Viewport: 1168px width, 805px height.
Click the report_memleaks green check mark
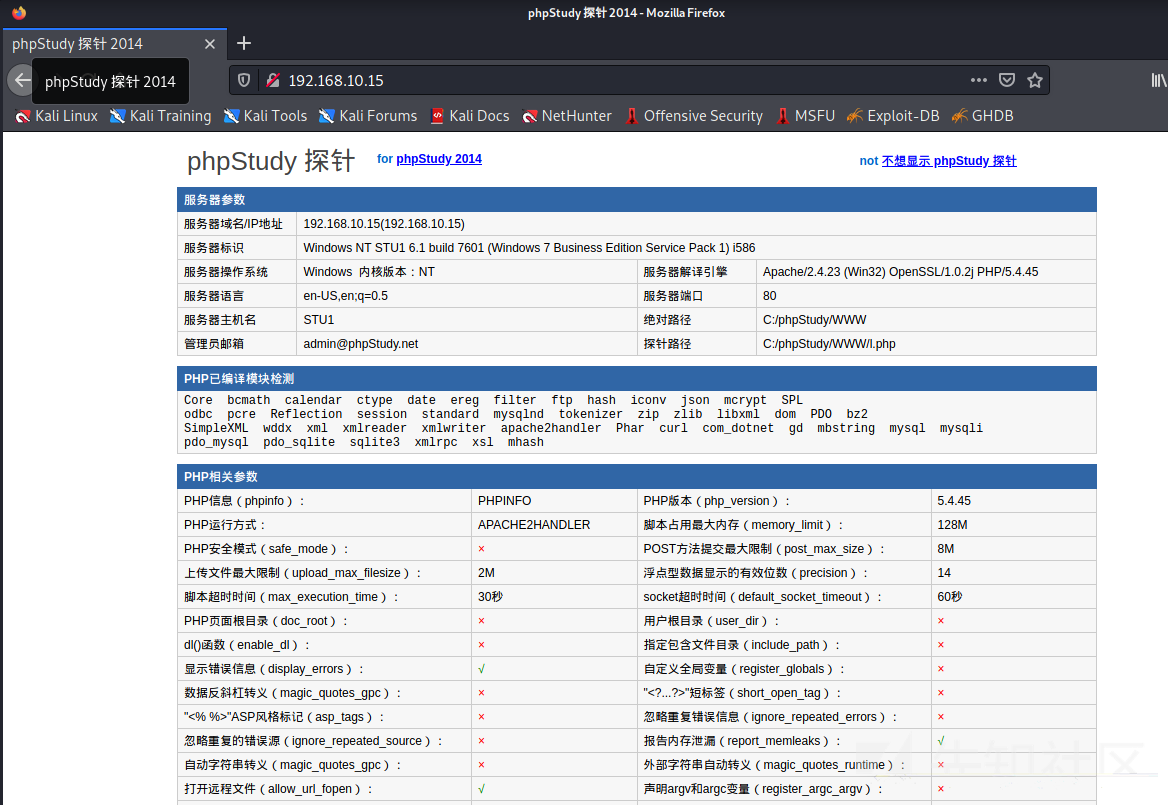tap(942, 741)
